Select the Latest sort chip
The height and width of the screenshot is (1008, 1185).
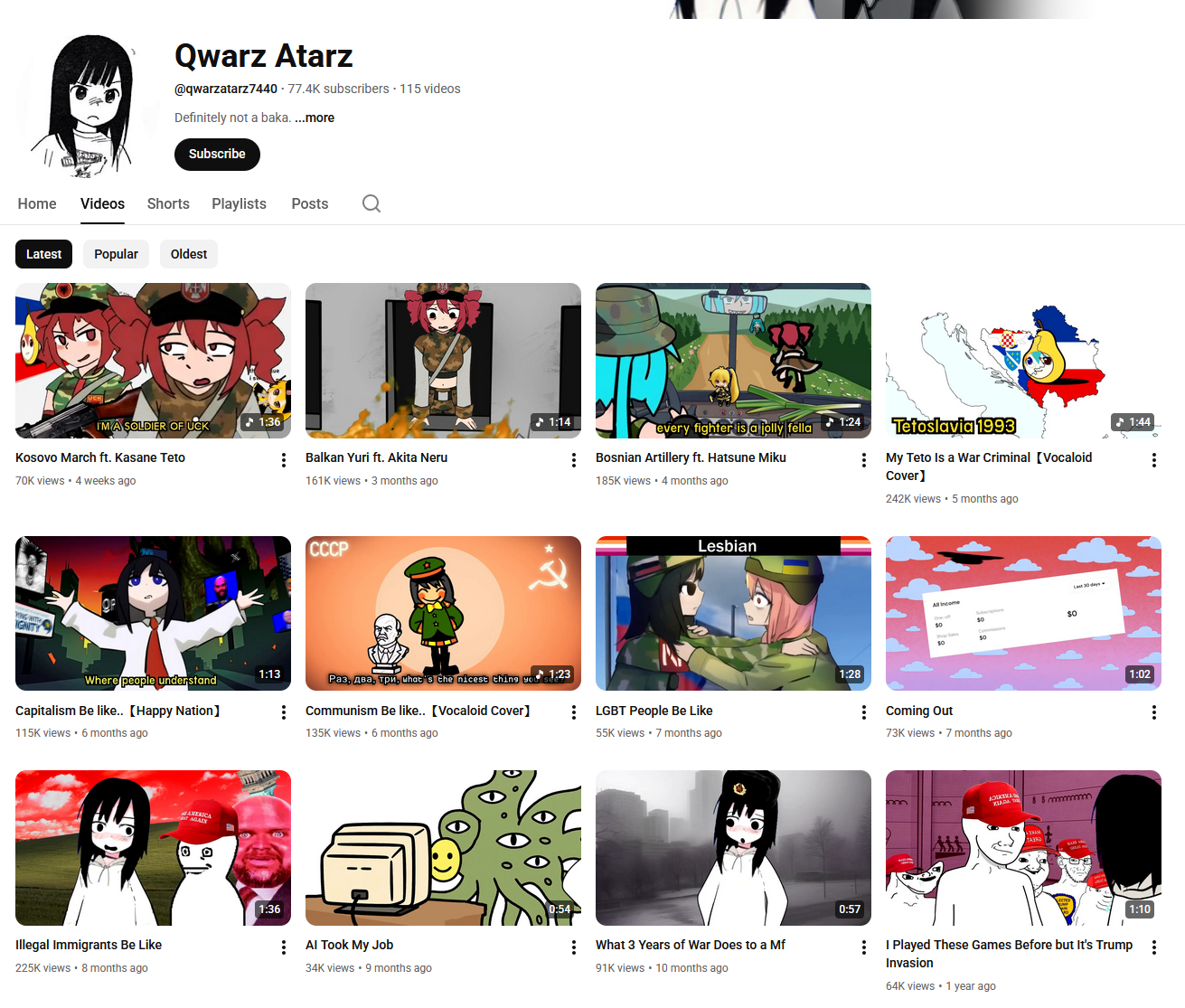tap(43, 254)
